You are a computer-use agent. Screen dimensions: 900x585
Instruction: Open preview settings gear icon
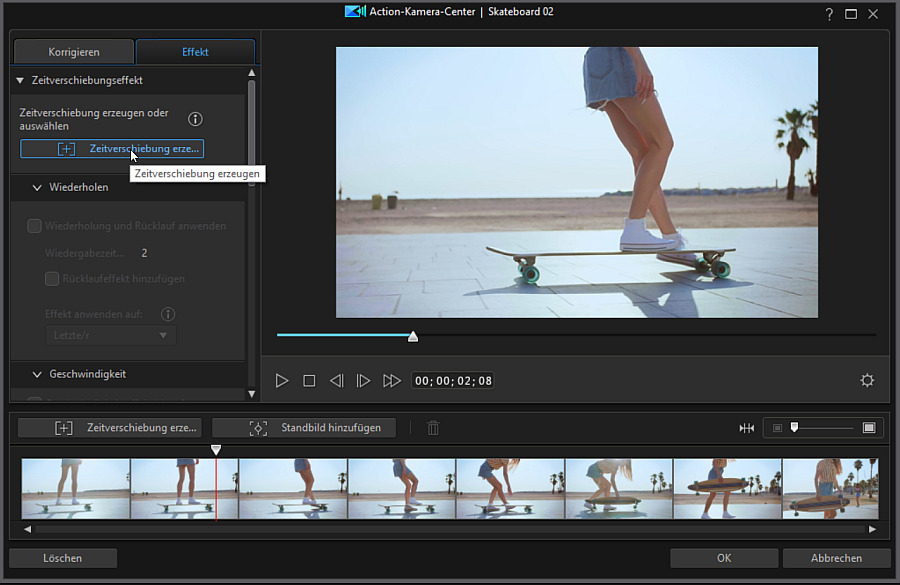[867, 381]
